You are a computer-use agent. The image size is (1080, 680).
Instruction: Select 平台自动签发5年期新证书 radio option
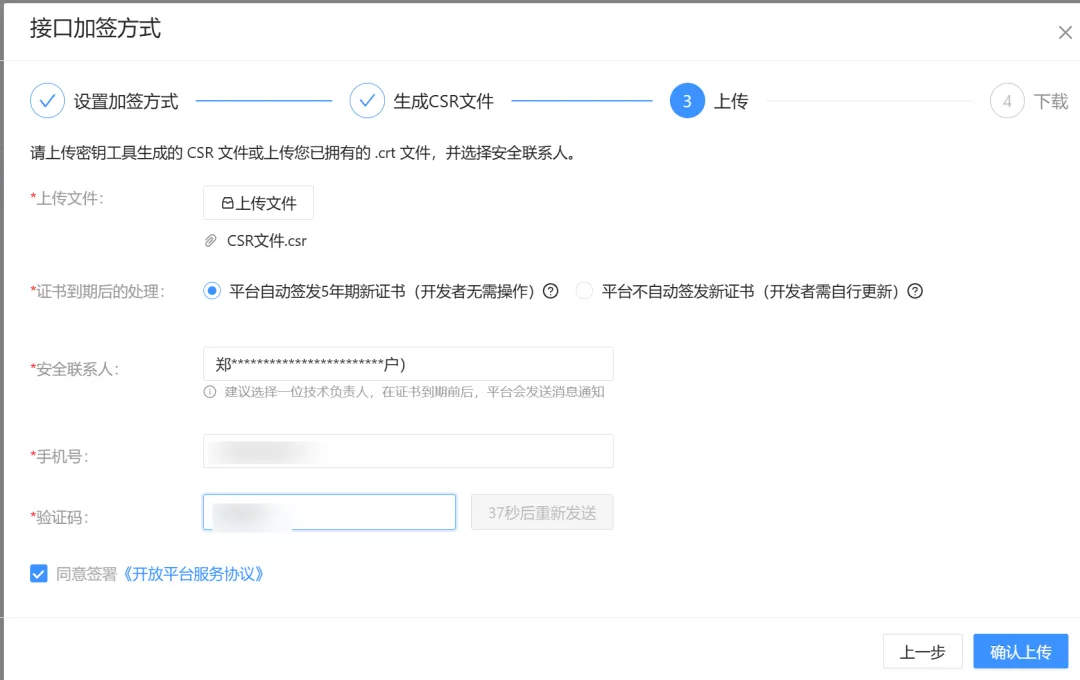(x=212, y=292)
